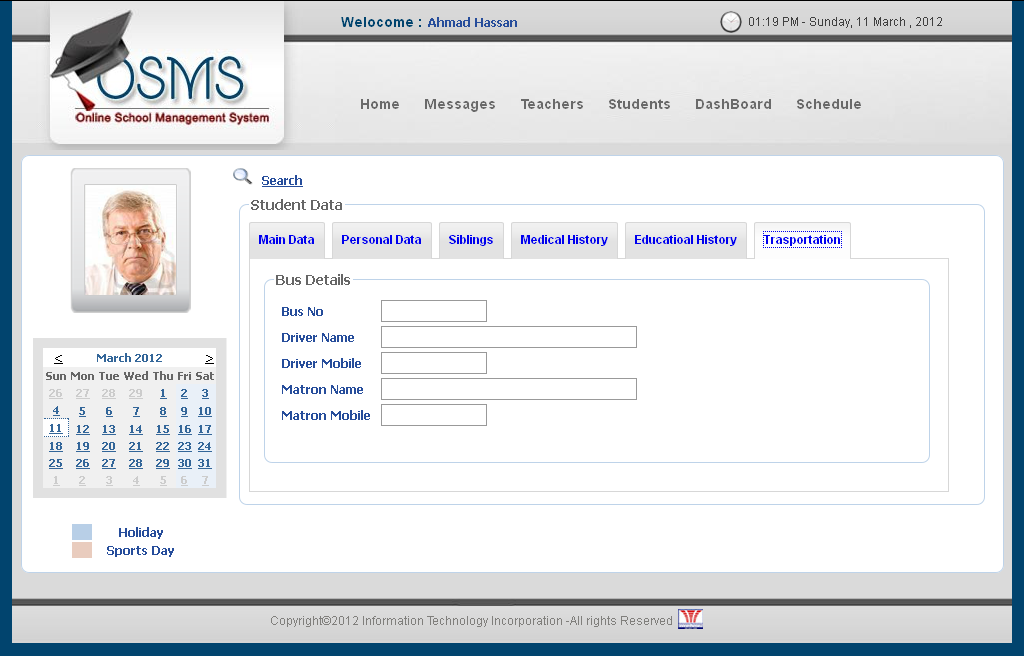1024x656 pixels.
Task: Click the user profile photo
Action: click(x=131, y=240)
